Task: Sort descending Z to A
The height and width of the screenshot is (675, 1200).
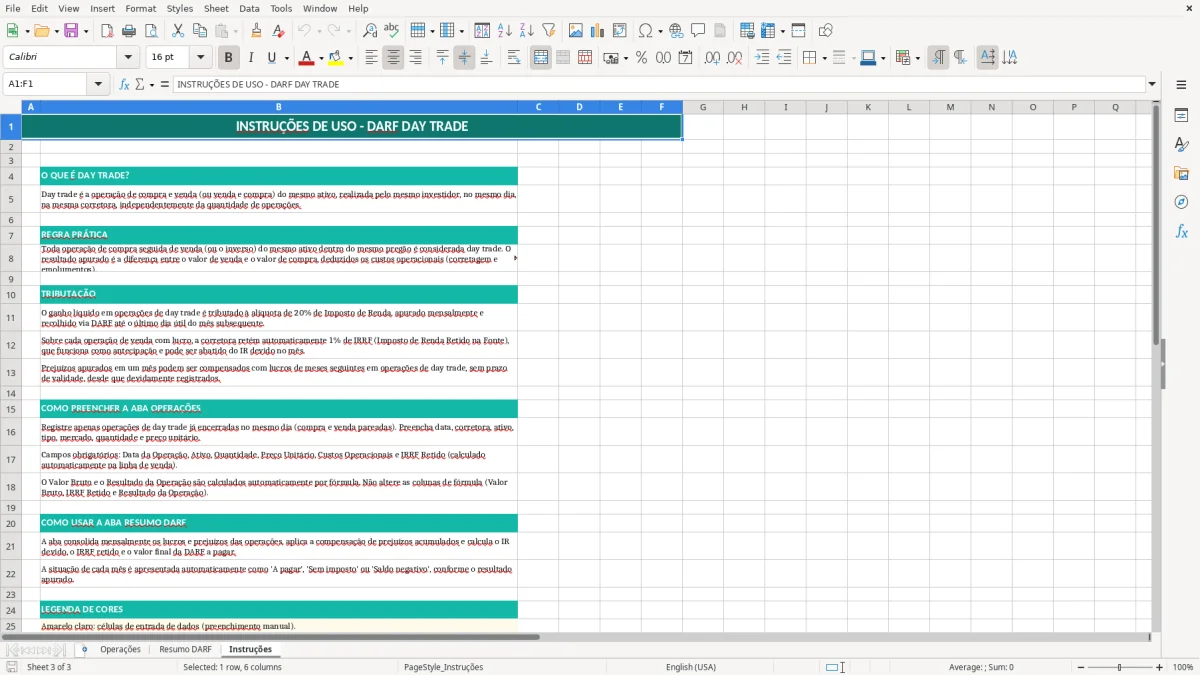Action: (x=527, y=31)
